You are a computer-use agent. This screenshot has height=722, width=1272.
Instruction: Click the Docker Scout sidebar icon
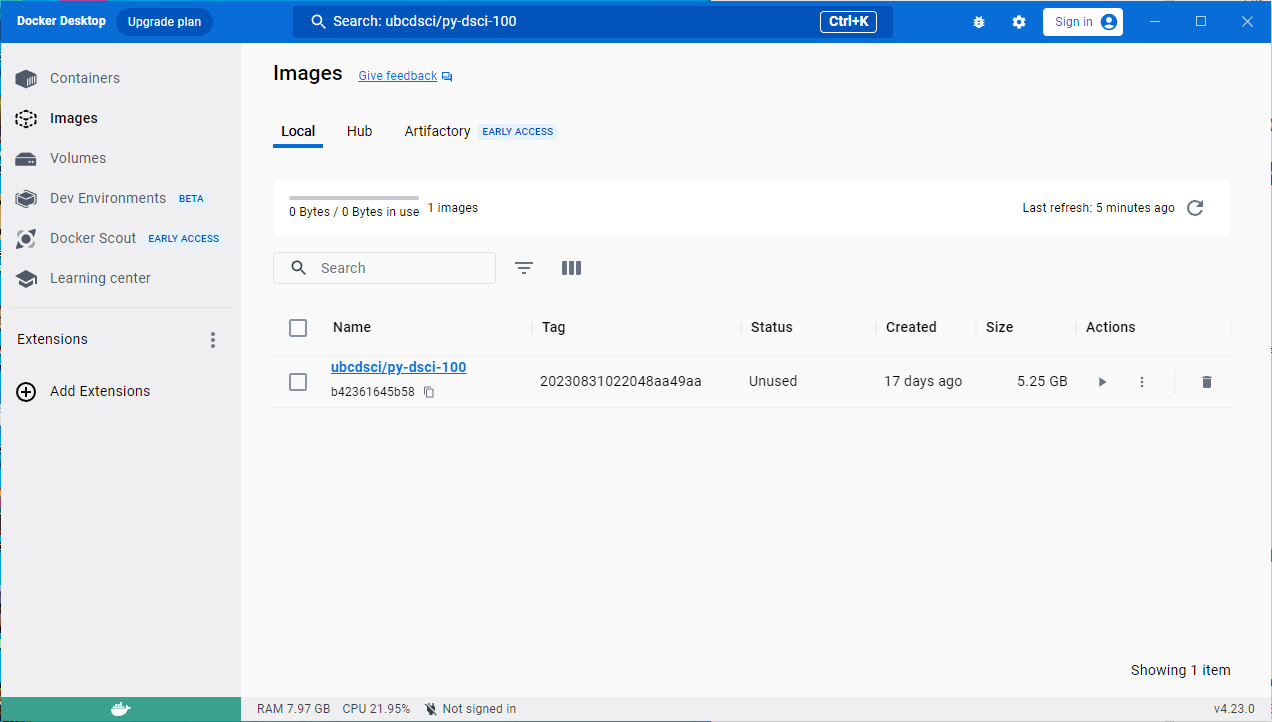[x=26, y=238]
